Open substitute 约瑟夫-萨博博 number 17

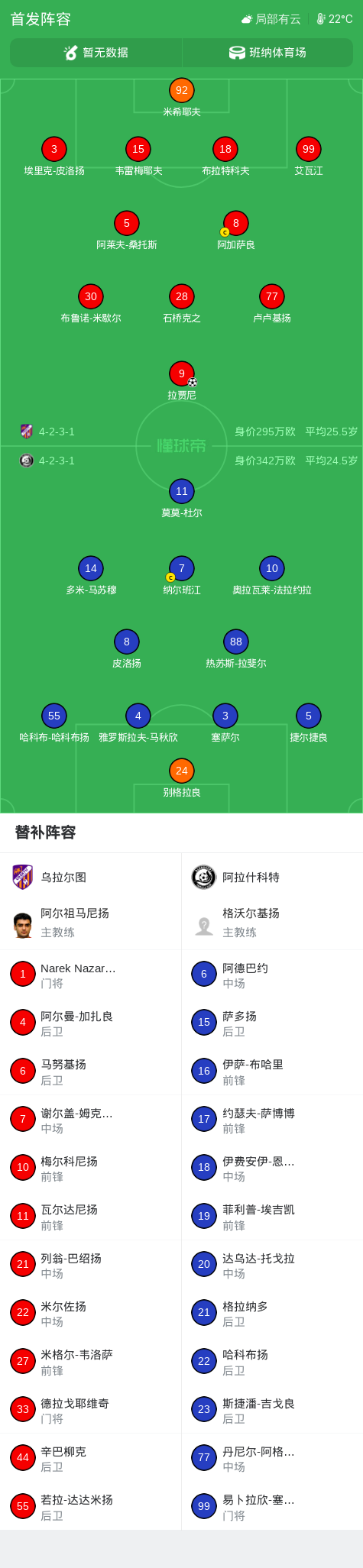272,1120
